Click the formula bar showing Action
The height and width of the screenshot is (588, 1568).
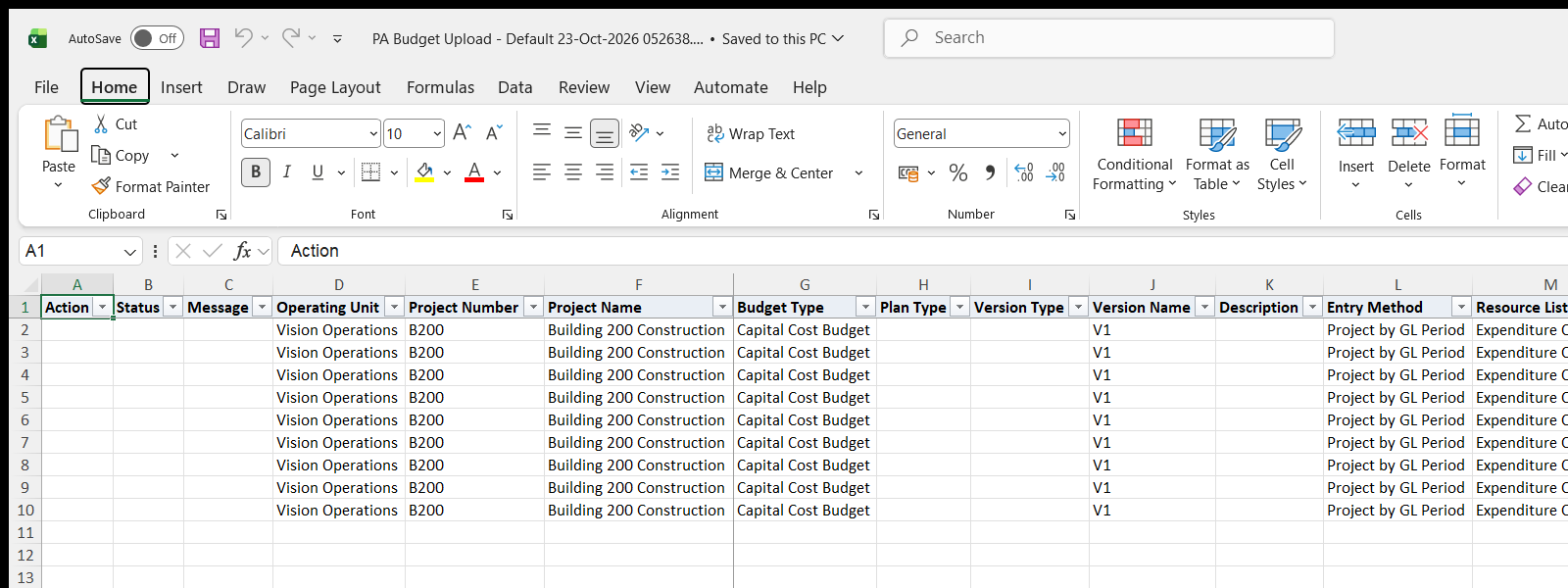(921, 251)
